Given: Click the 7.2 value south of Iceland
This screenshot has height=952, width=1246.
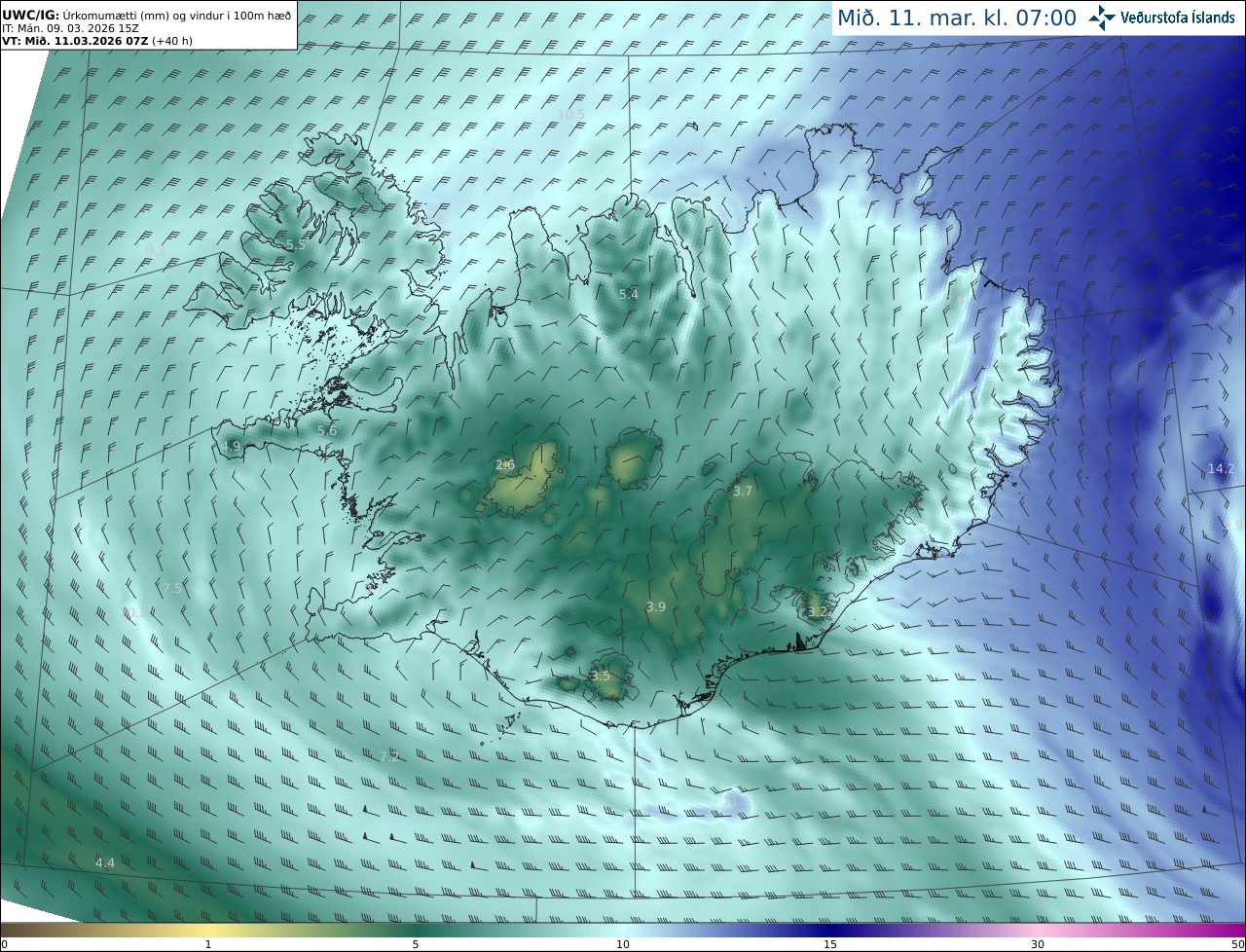Looking at the screenshot, I should point(389,756).
